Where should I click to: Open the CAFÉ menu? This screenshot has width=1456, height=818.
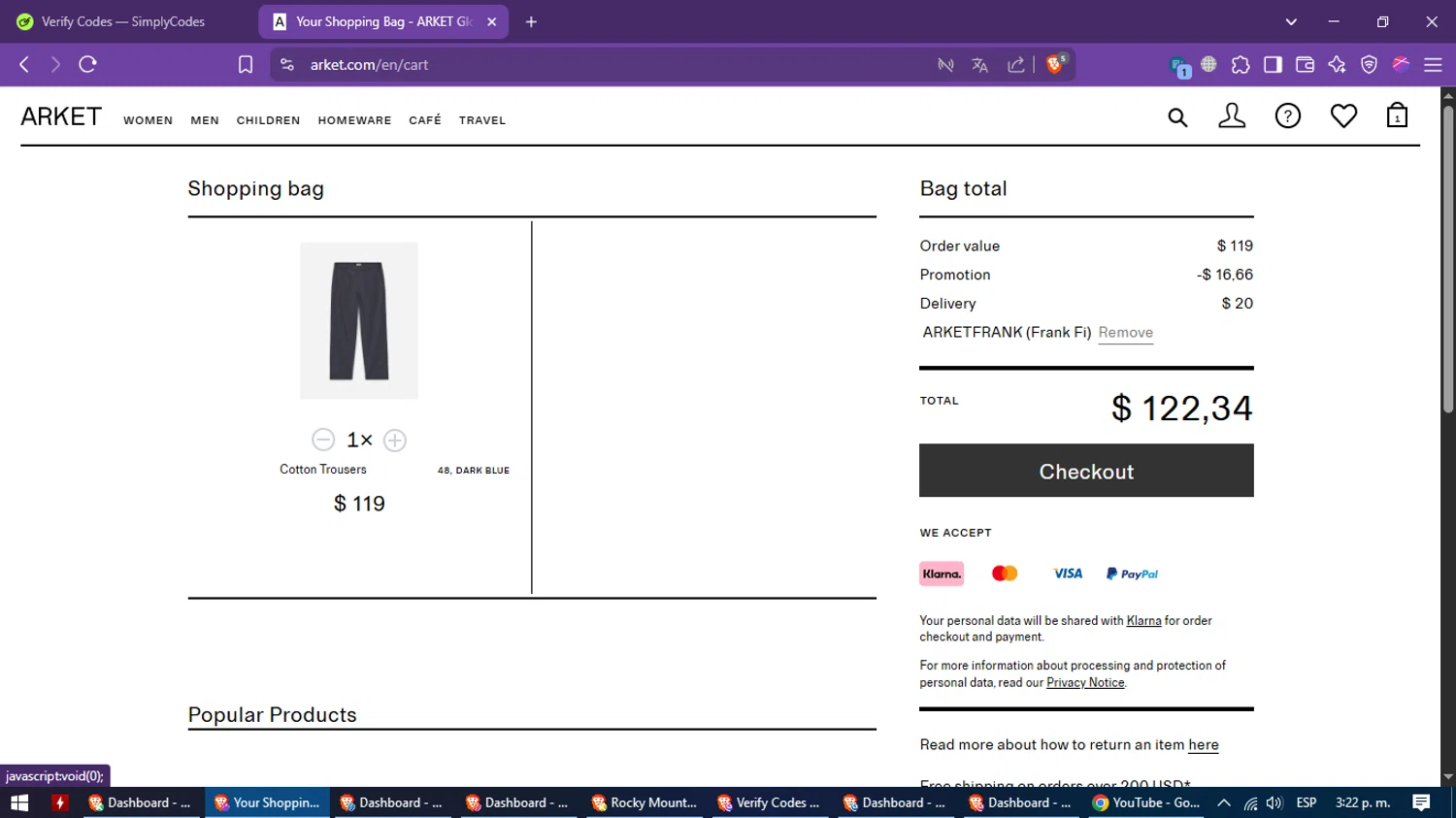point(425,120)
